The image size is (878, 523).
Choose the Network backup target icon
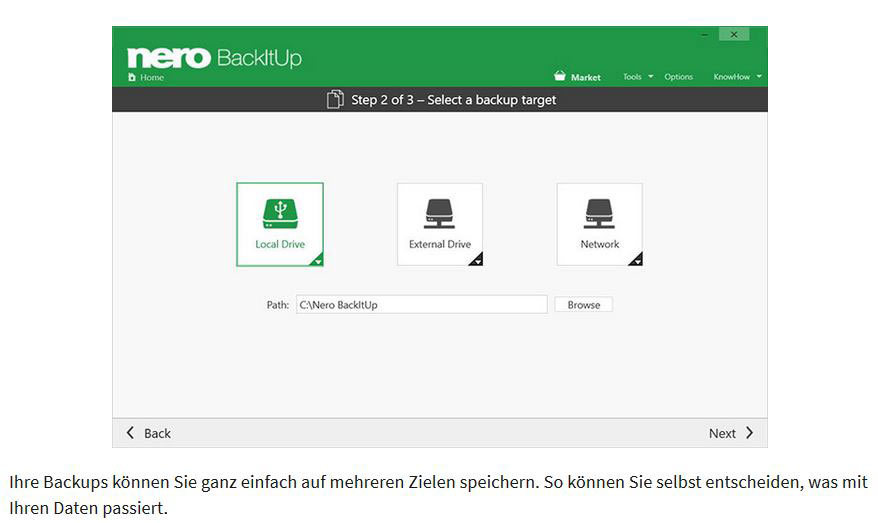tap(599, 213)
